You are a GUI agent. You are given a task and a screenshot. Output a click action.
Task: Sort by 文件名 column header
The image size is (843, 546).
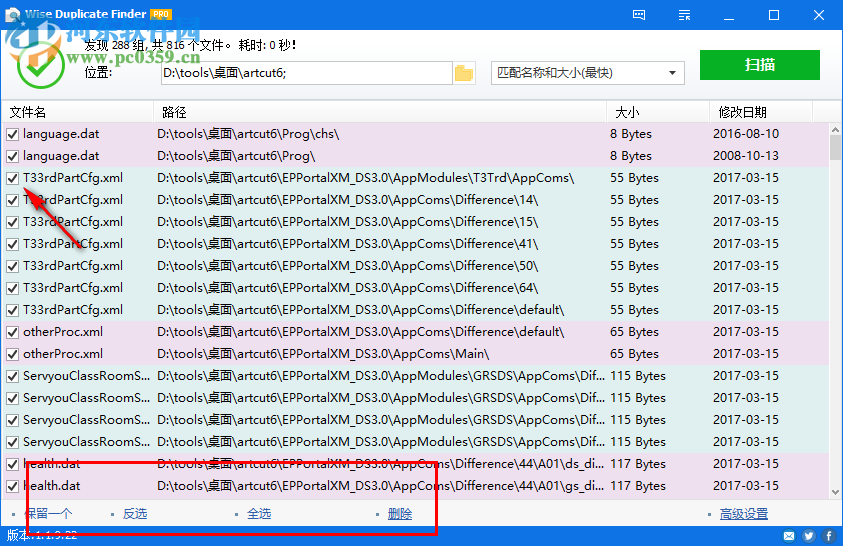point(78,112)
